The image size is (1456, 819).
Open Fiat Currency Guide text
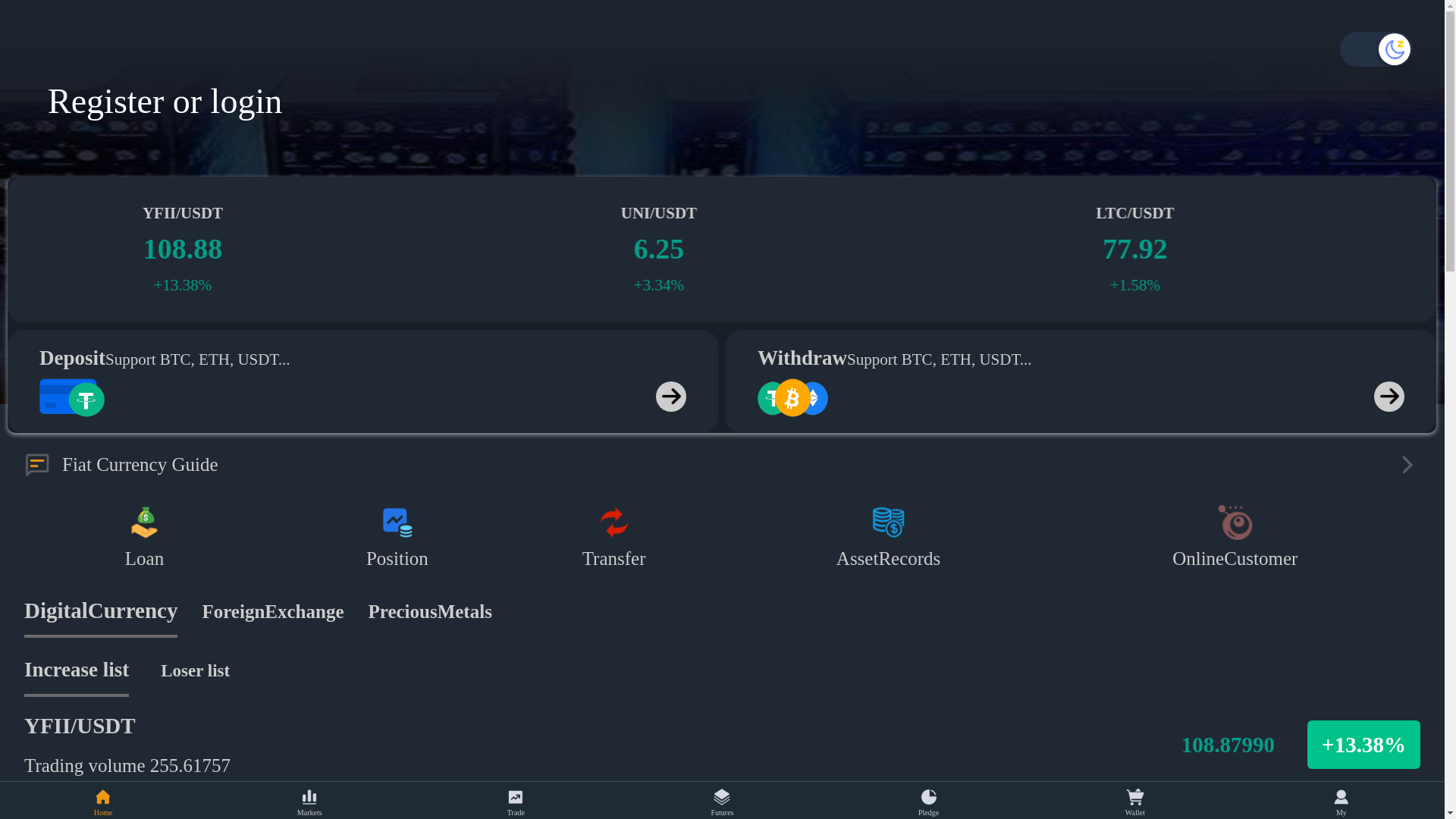(140, 465)
